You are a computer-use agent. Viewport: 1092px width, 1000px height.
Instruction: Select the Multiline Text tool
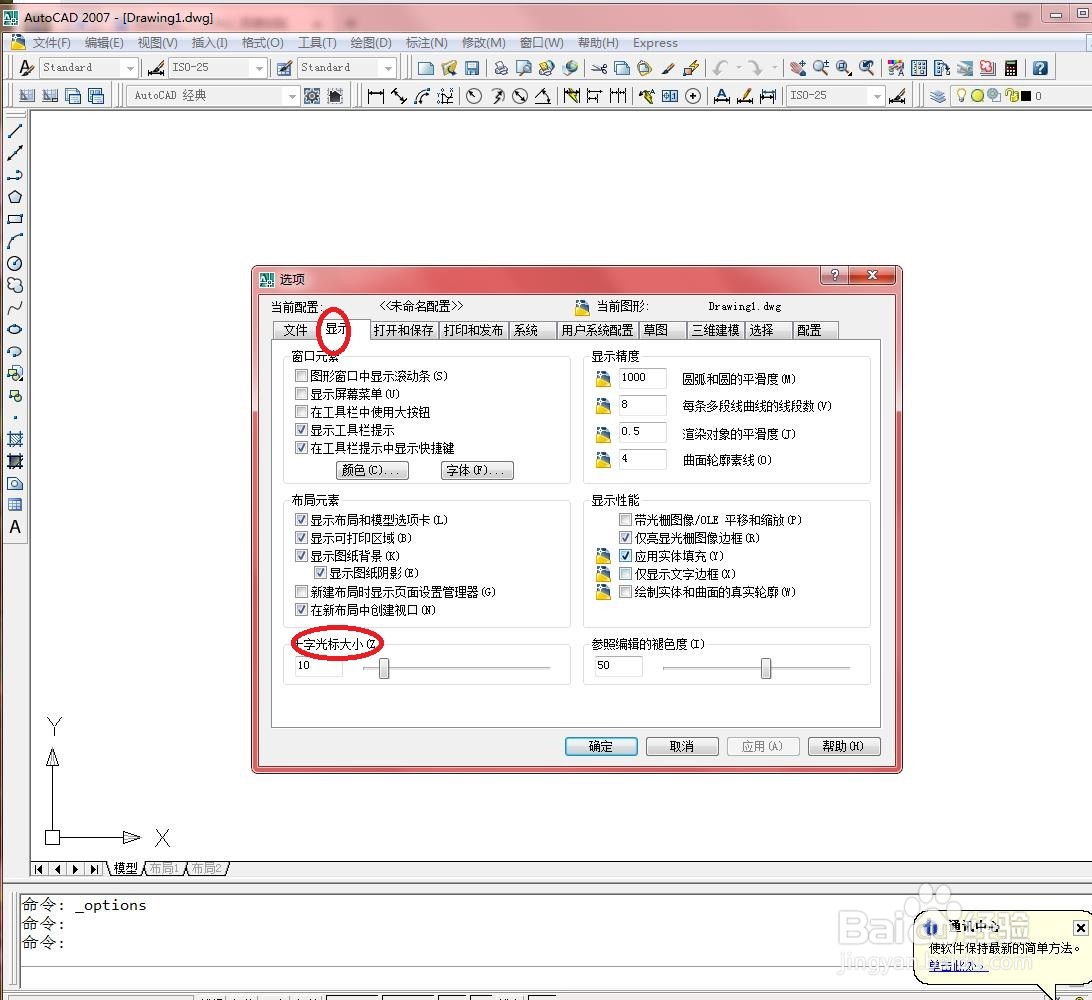(15, 527)
